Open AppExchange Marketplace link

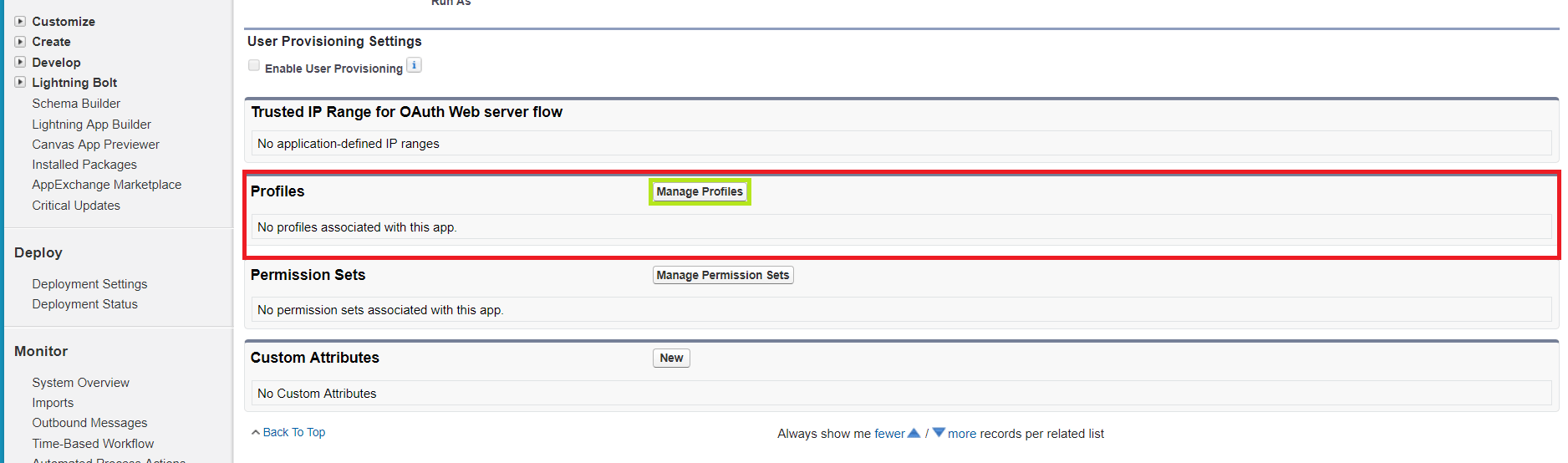(x=107, y=185)
